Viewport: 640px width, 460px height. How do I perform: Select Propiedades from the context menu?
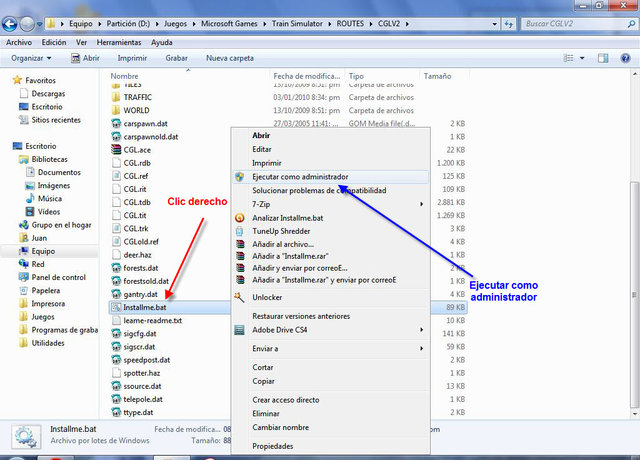point(274,446)
